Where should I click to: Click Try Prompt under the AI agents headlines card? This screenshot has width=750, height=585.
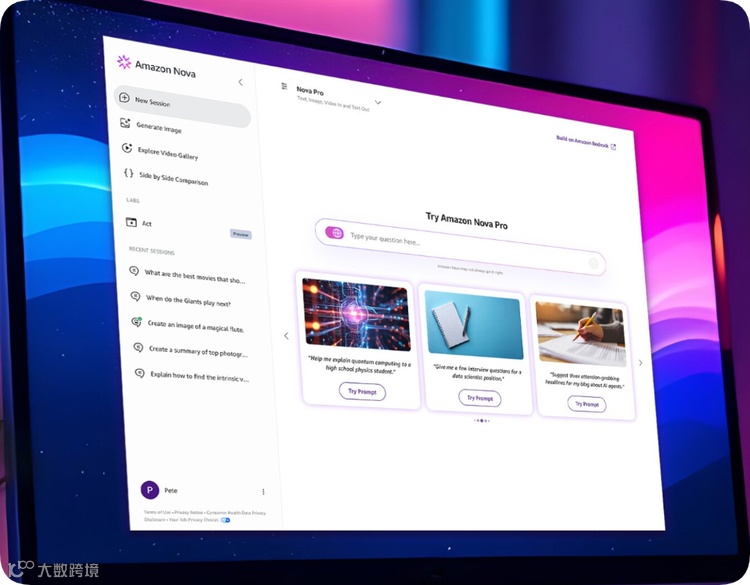pos(587,404)
